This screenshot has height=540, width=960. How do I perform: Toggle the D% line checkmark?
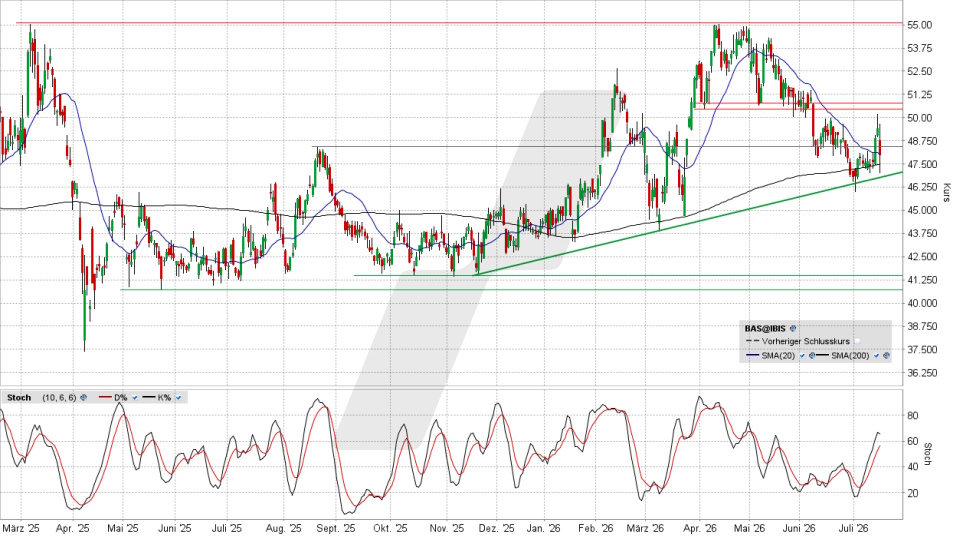click(135, 397)
